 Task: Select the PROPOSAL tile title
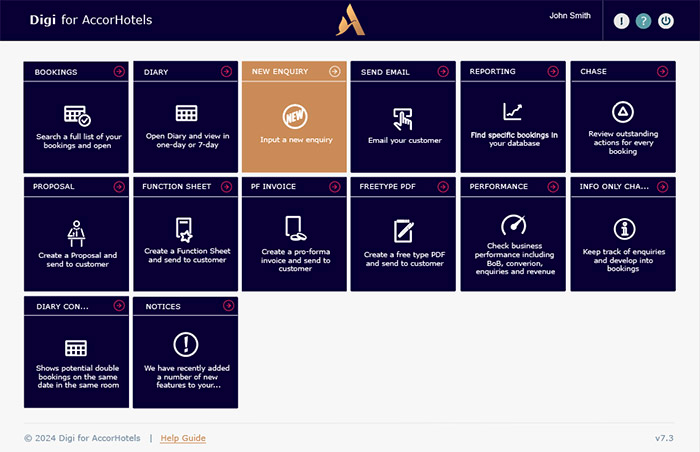54,187
